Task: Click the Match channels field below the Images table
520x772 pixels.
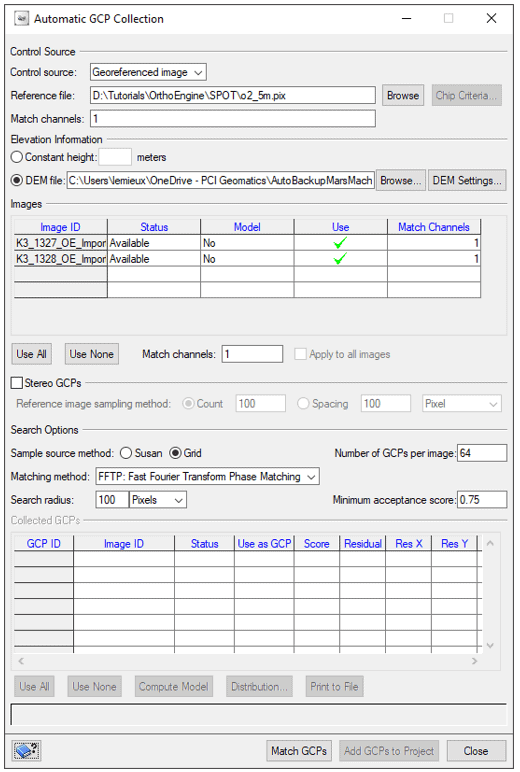Action: click(252, 354)
